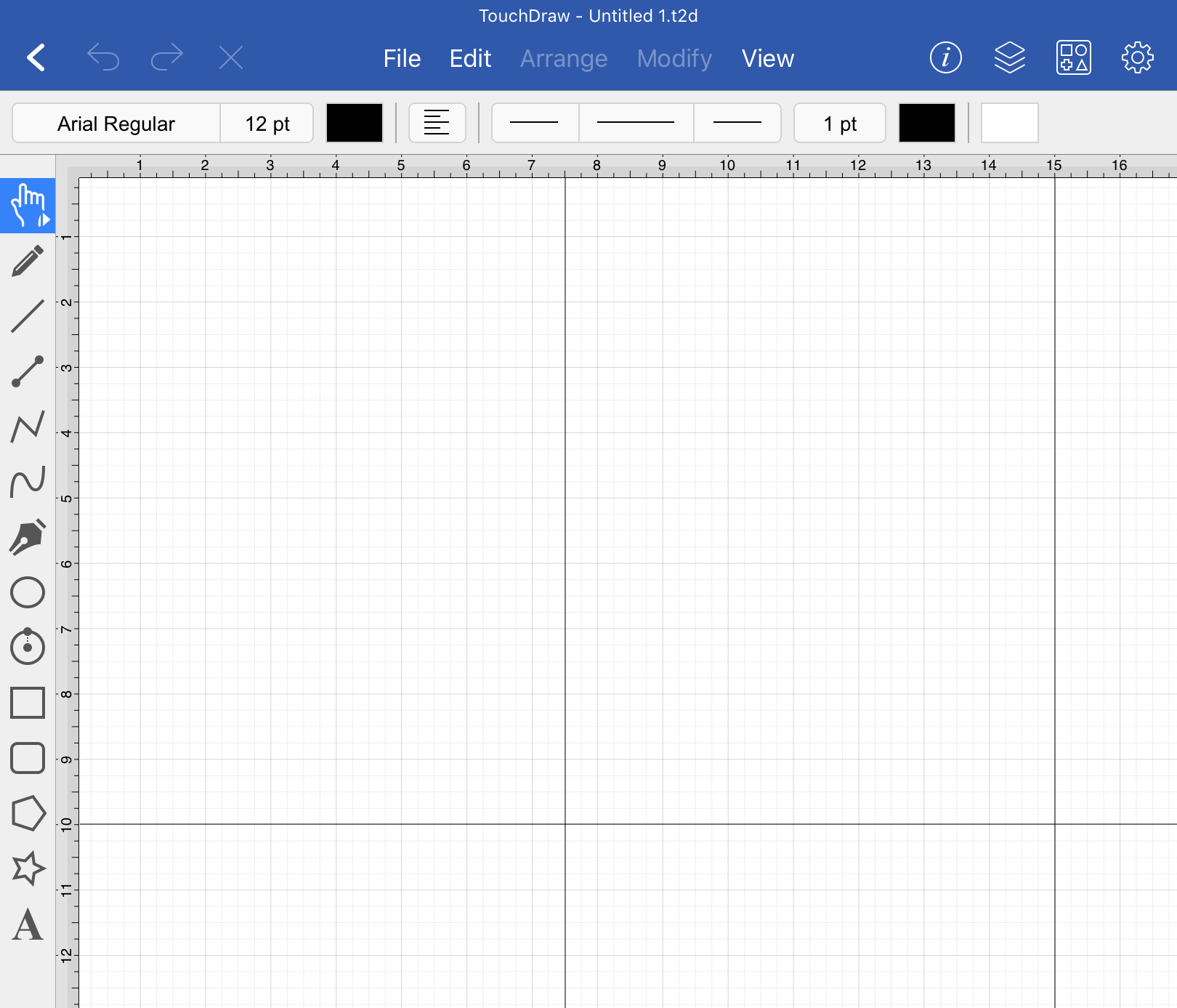Screen dimensions: 1177x1008
Task: Select the circle-by-center tool
Action: [x=28, y=646]
